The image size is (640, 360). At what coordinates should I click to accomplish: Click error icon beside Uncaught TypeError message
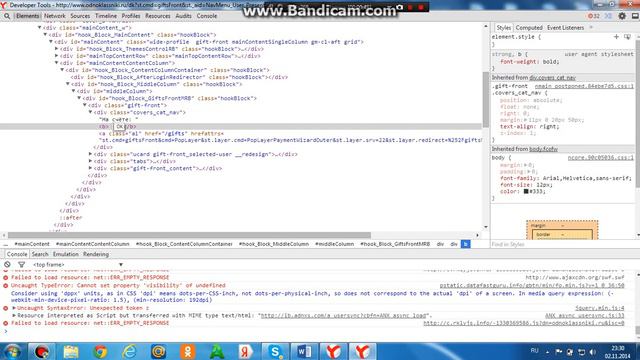[6, 286]
